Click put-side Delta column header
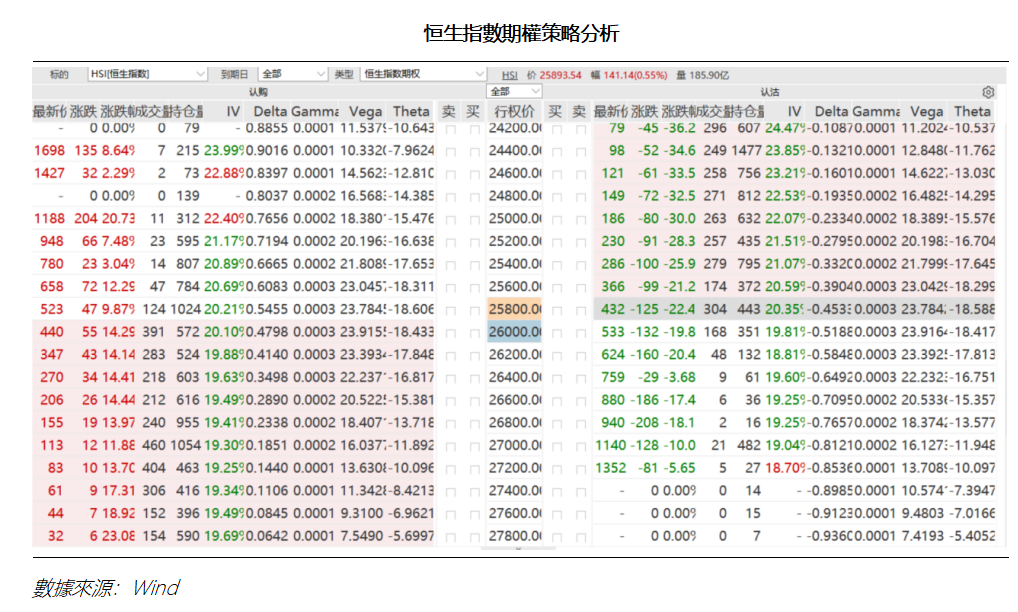 coord(832,111)
